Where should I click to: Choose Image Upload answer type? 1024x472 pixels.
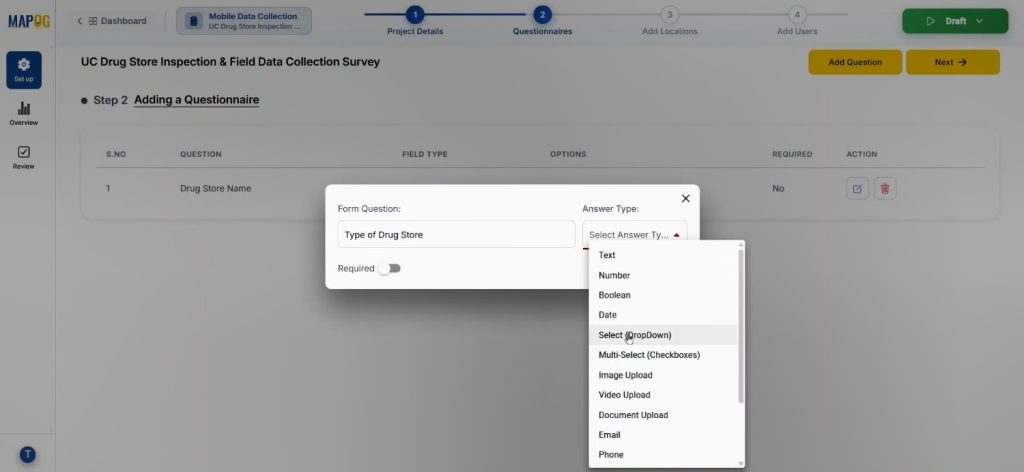(664, 375)
